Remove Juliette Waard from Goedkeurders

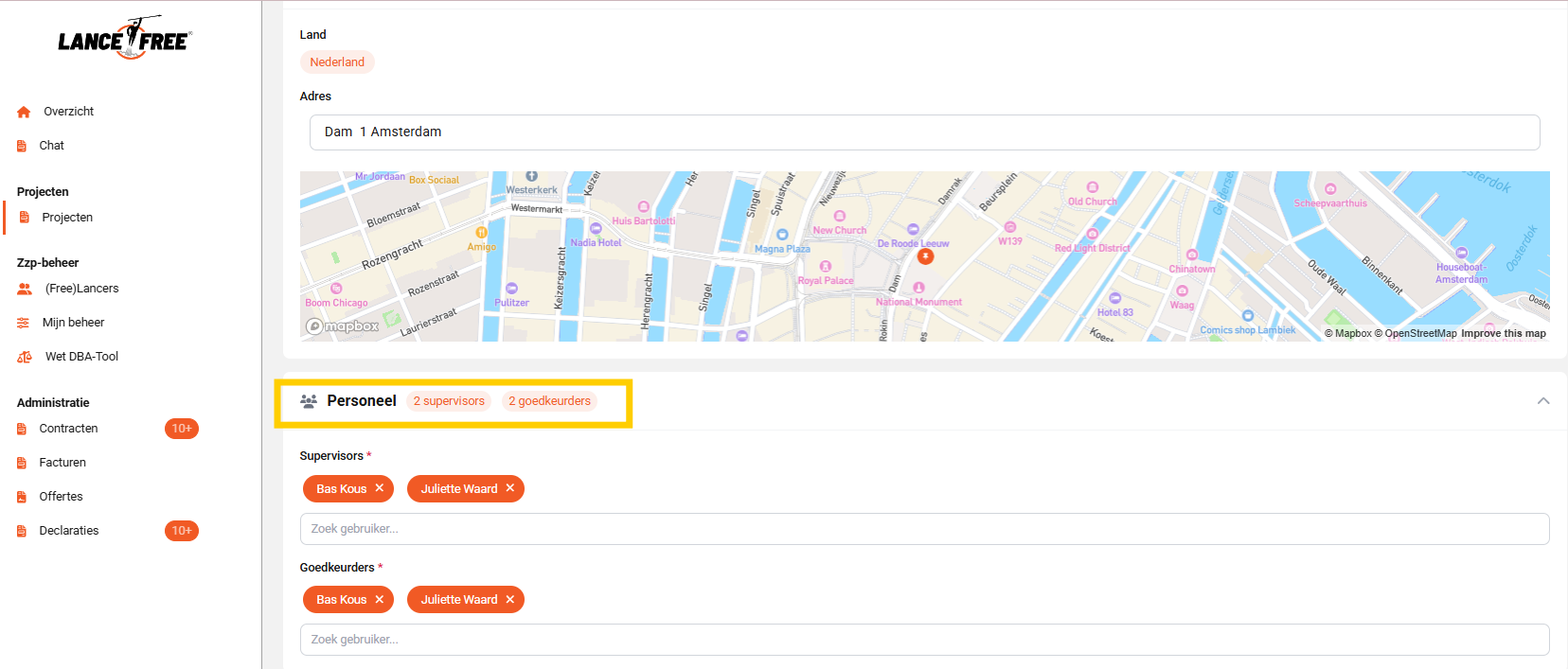[510, 599]
